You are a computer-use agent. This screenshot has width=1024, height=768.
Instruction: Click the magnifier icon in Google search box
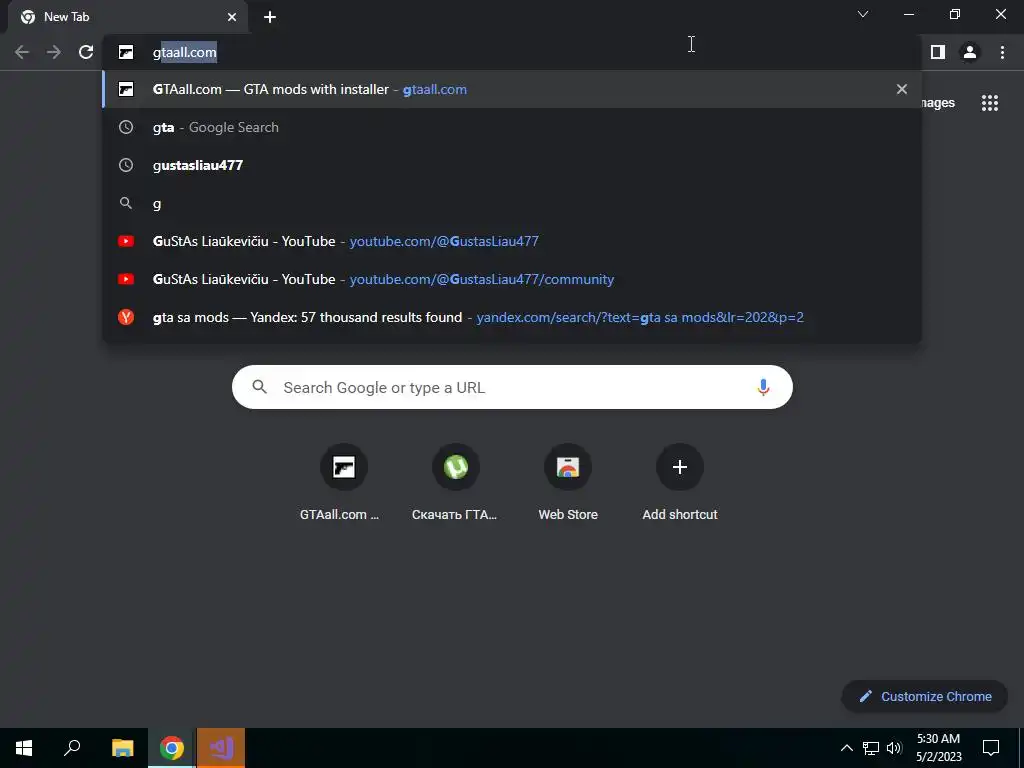coord(259,387)
